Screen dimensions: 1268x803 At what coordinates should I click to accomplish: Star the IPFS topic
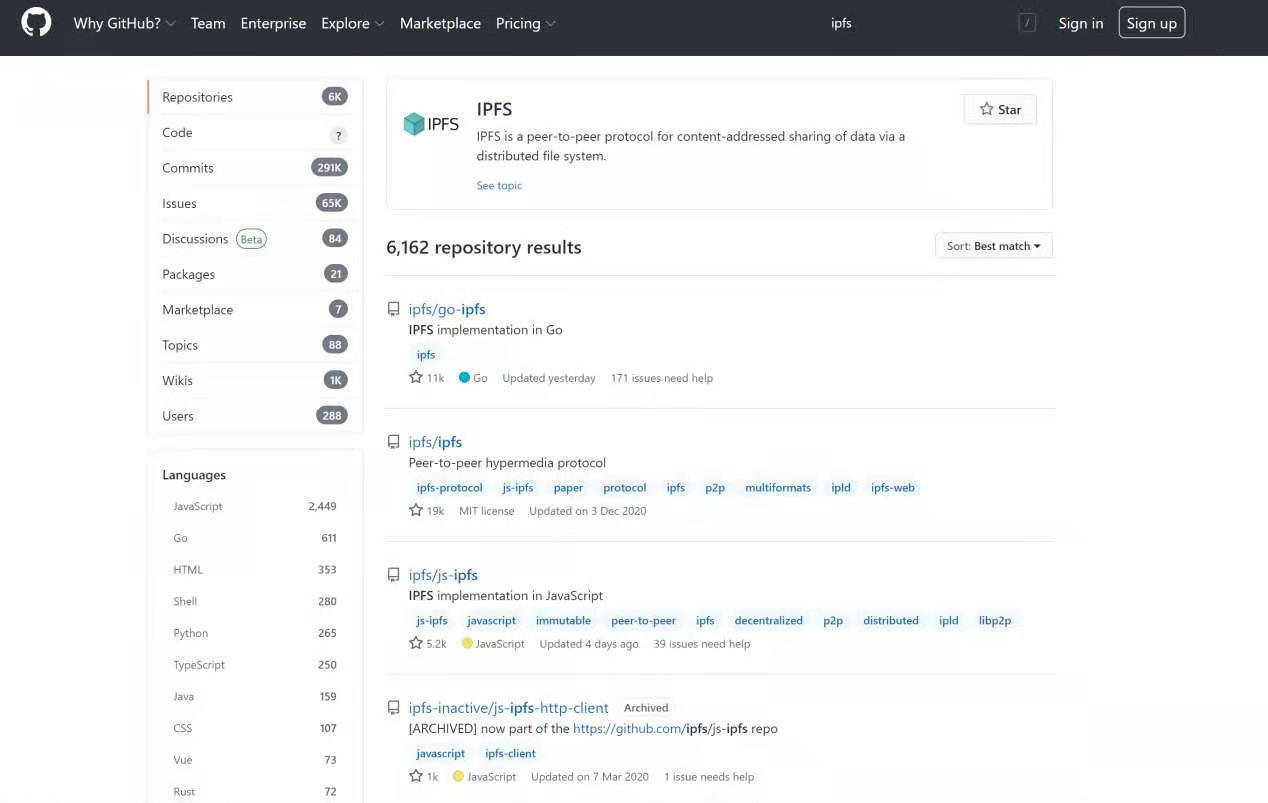click(x=1000, y=109)
